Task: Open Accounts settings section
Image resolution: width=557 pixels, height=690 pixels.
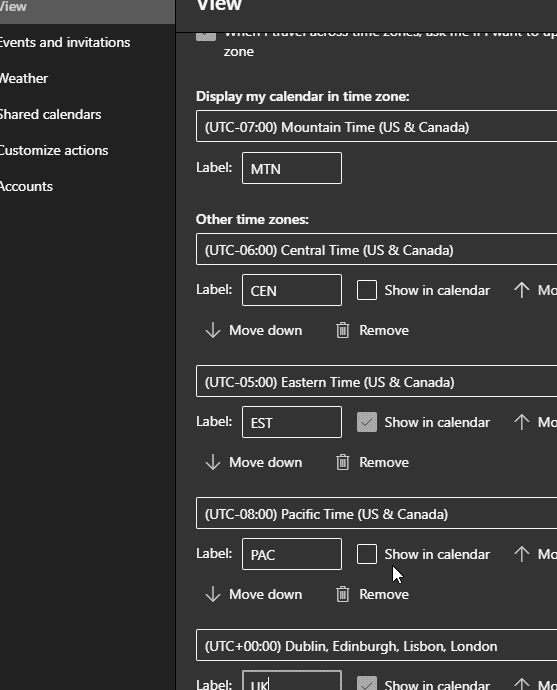Action: click(x=26, y=187)
